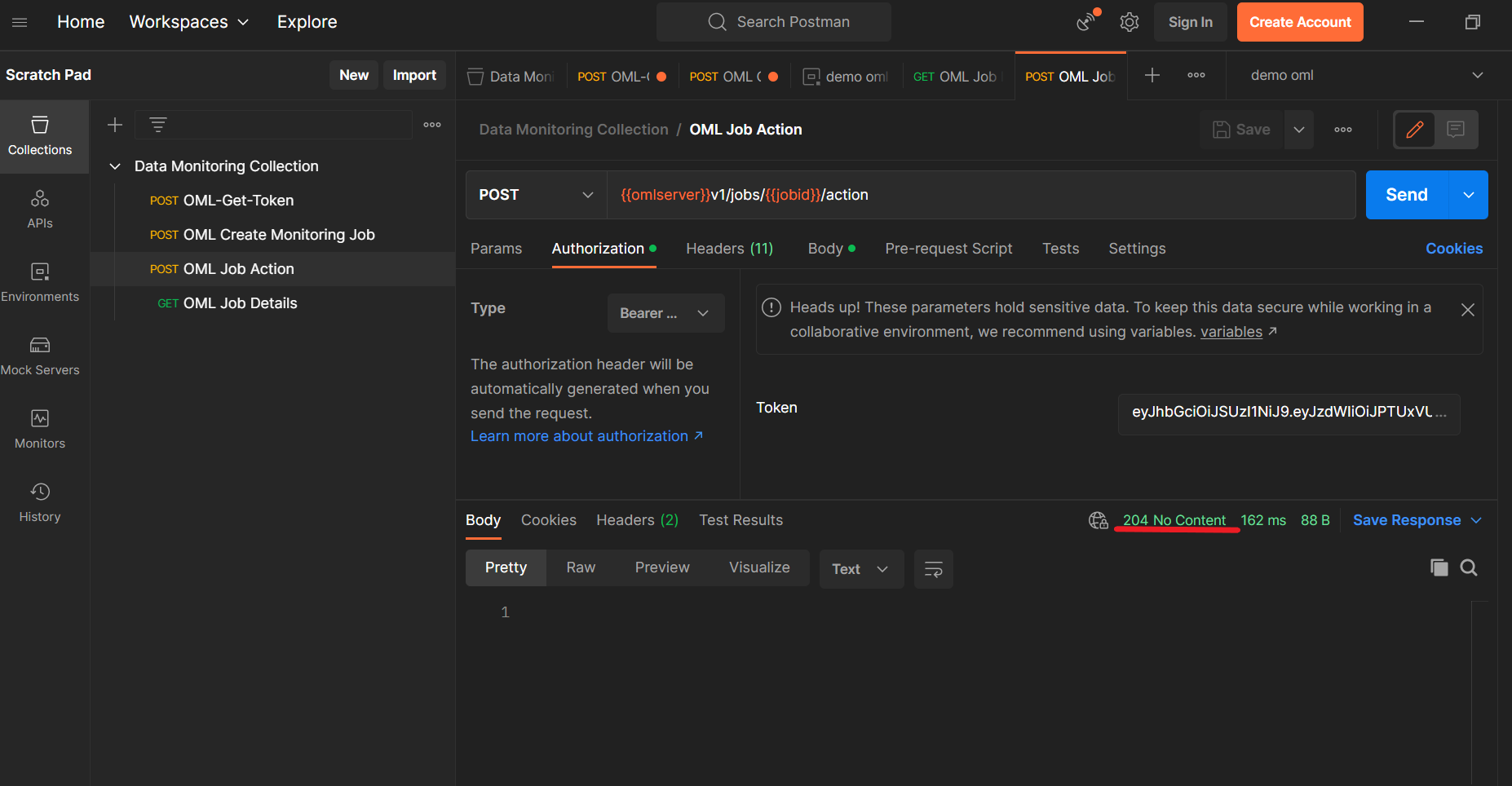This screenshot has height=786, width=1512.
Task: Switch response view to Raw
Action: click(x=581, y=567)
